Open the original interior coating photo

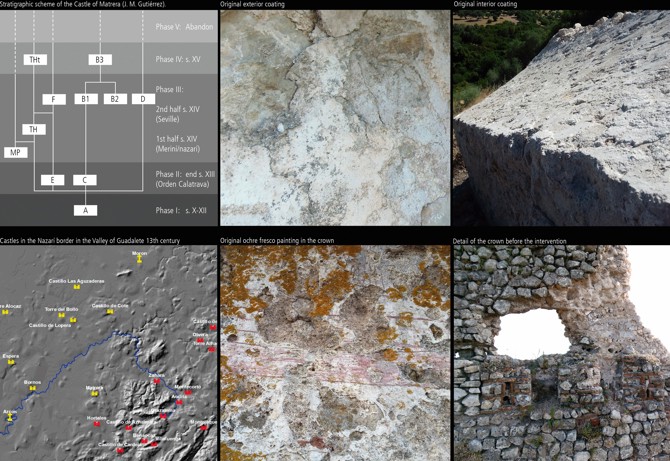561,118
